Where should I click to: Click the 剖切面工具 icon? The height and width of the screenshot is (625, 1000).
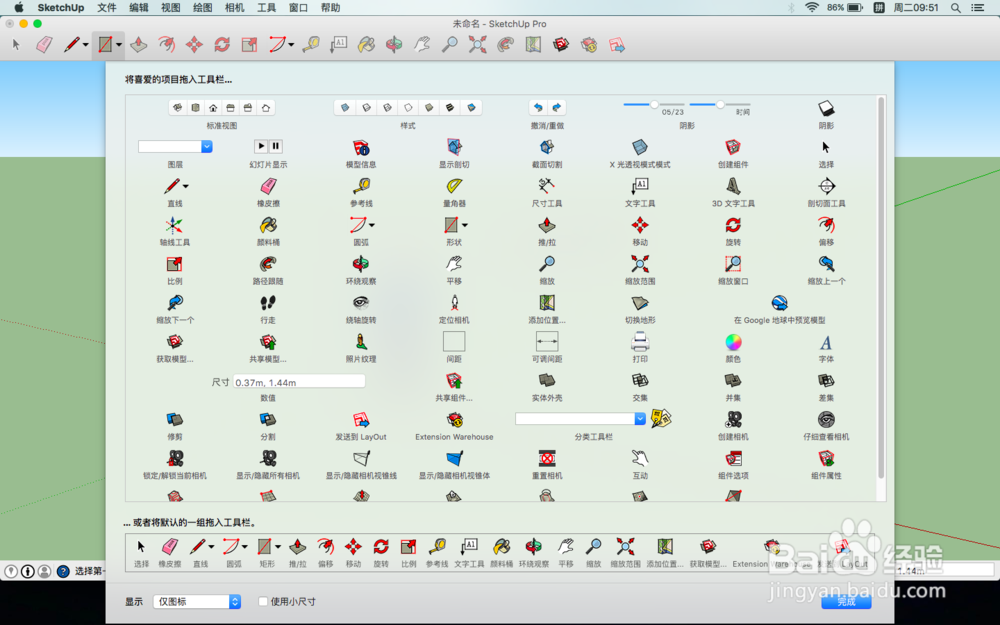[827, 186]
